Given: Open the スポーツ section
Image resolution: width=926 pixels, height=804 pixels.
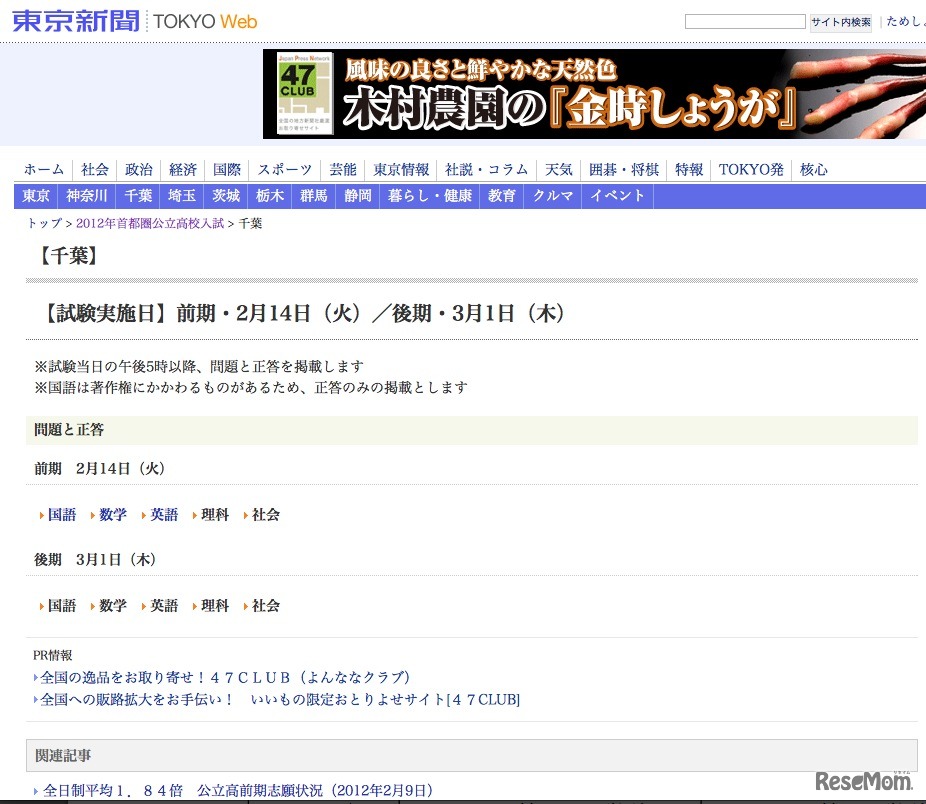Looking at the screenshot, I should tap(284, 169).
